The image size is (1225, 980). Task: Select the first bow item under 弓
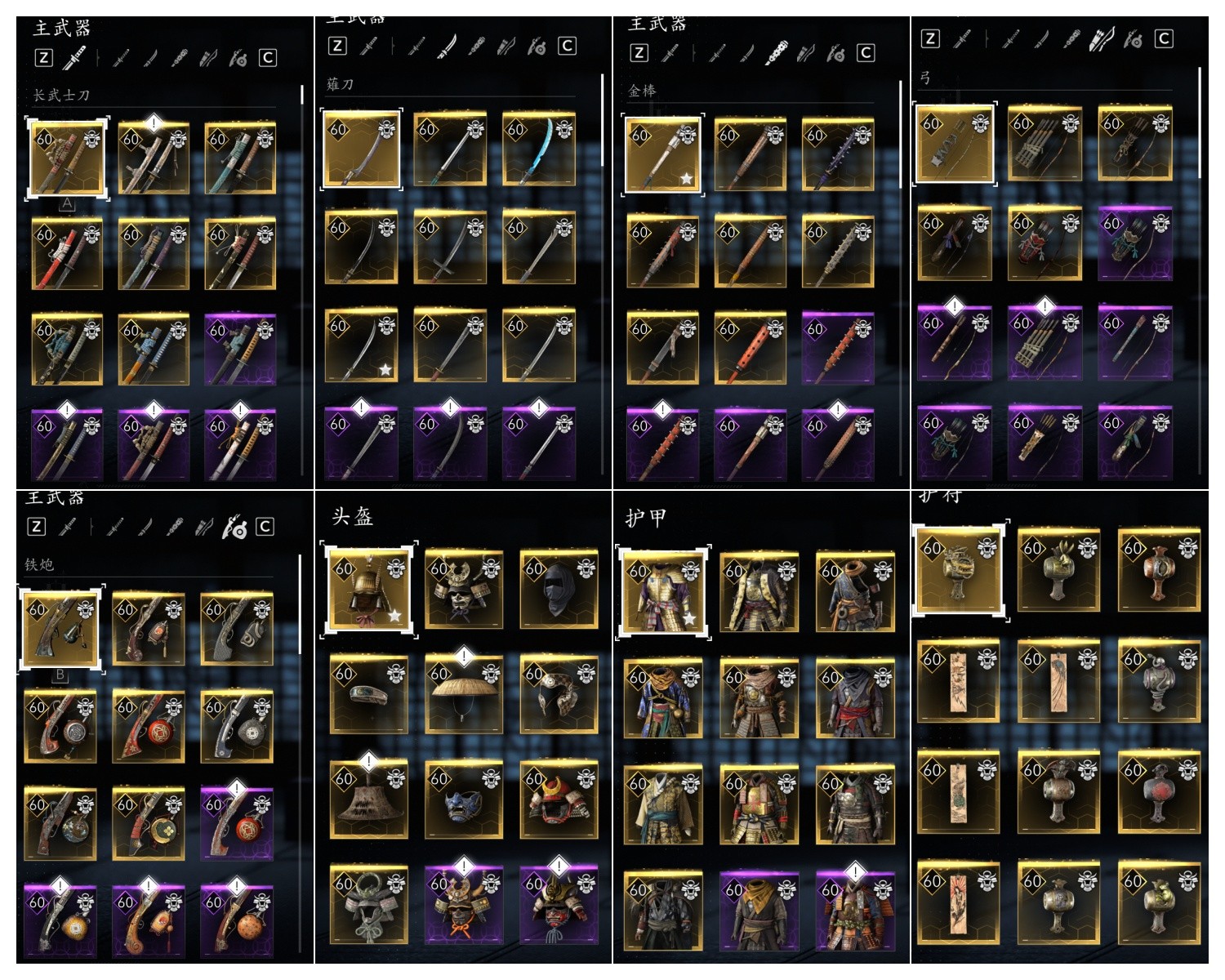tap(955, 145)
